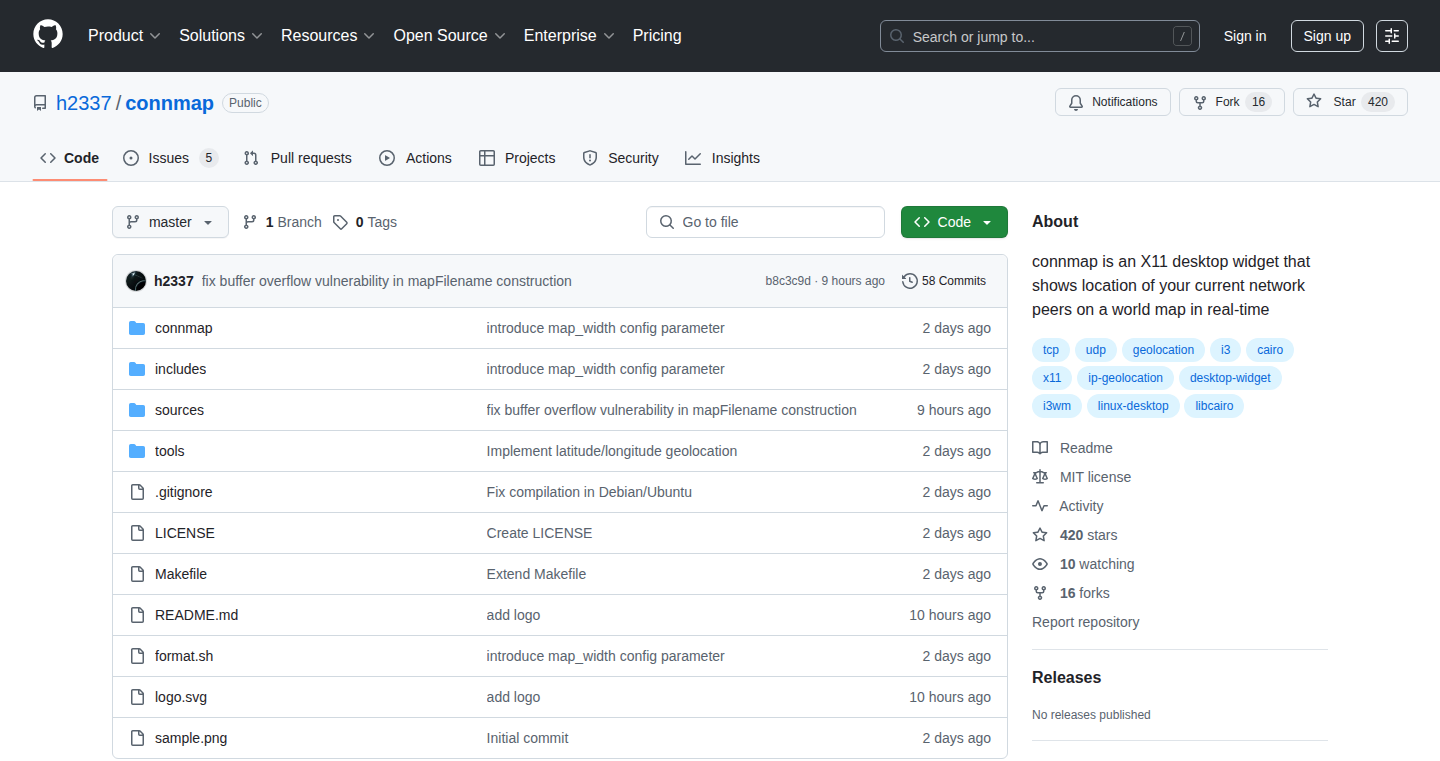Screen dimensions: 1440x761
Task: Expand the Open Source menu
Action: 449,36
